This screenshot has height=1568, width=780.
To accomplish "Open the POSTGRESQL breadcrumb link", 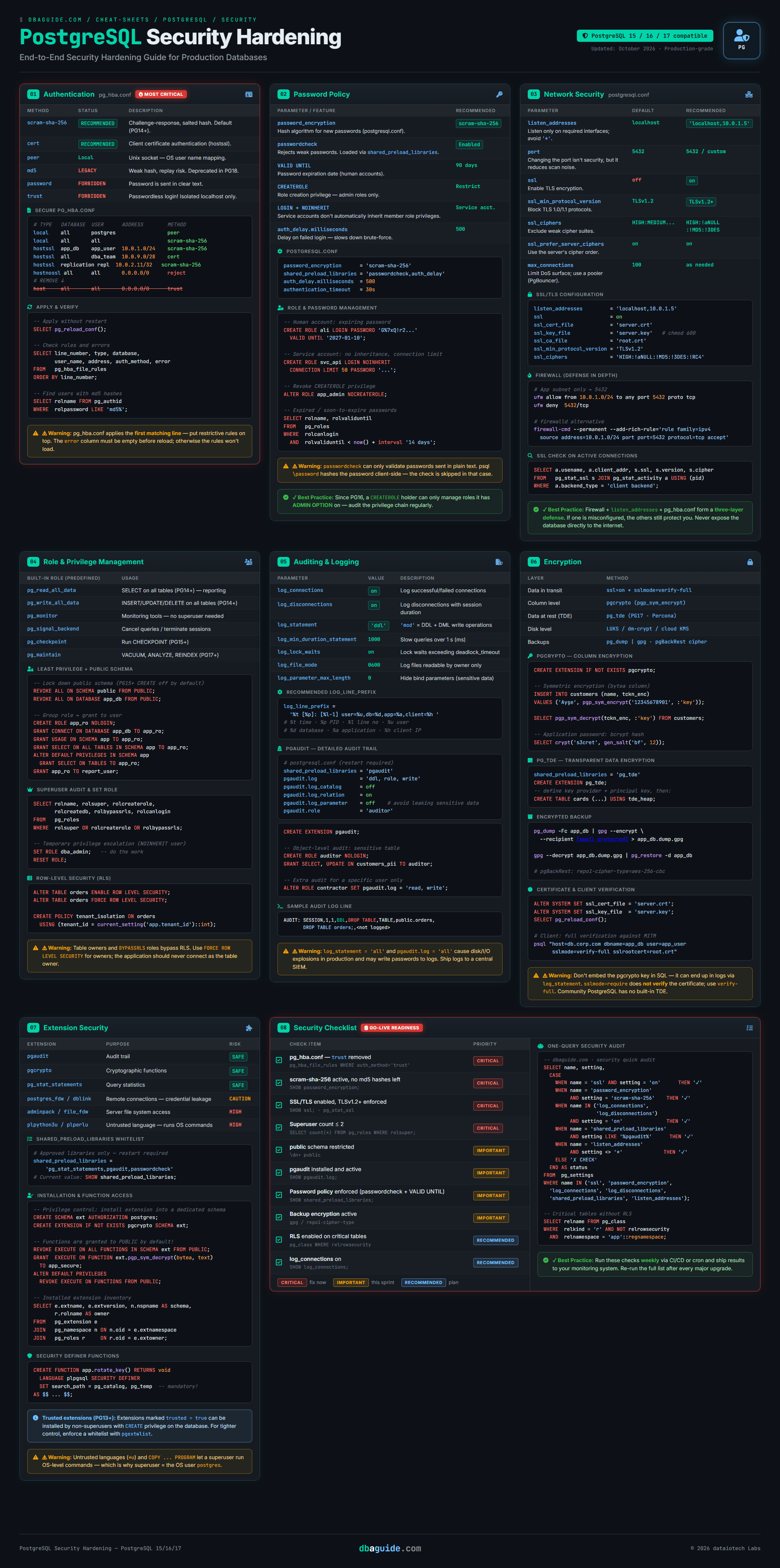I will point(184,19).
